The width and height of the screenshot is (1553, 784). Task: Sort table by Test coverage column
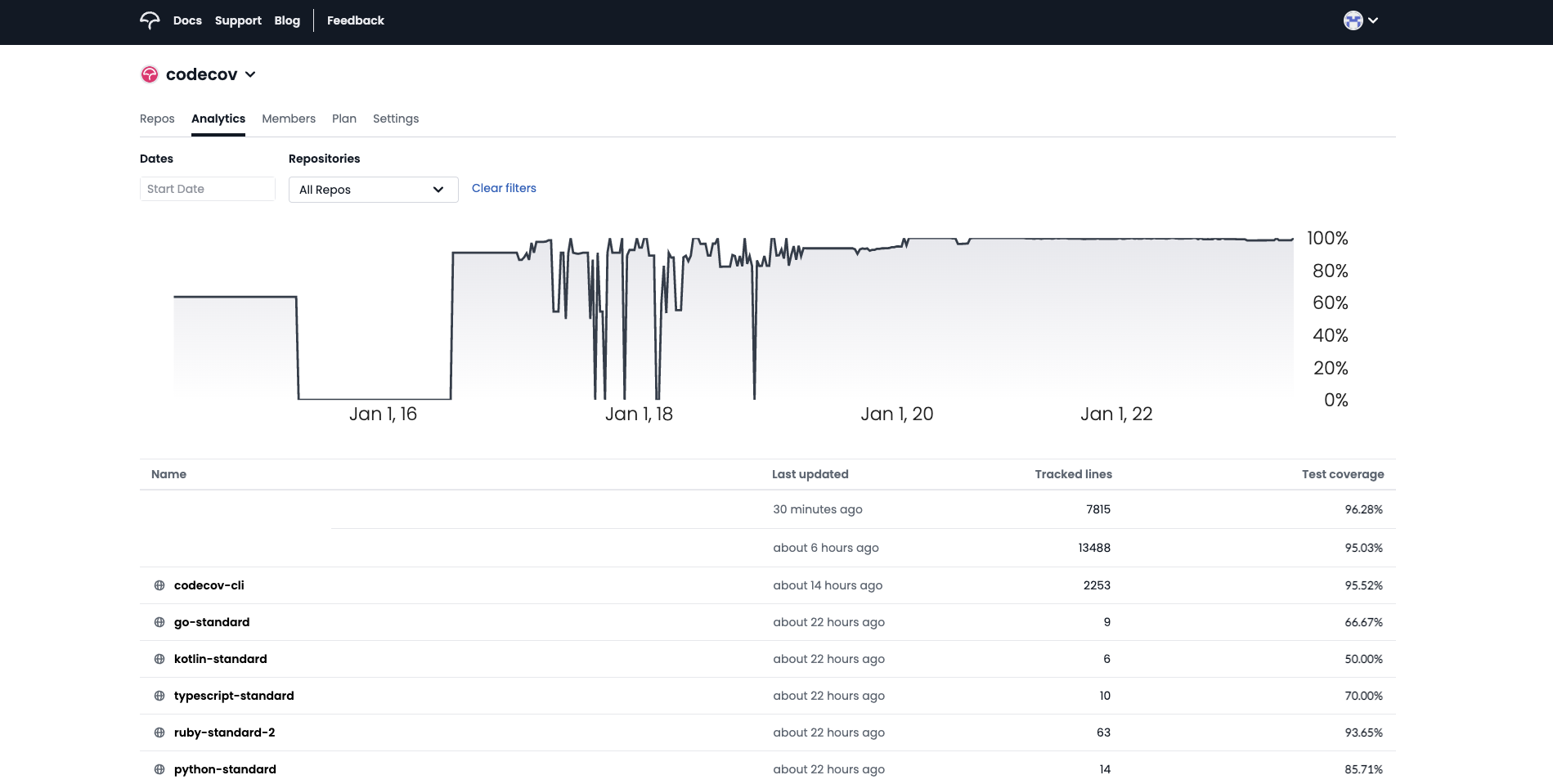(1343, 474)
